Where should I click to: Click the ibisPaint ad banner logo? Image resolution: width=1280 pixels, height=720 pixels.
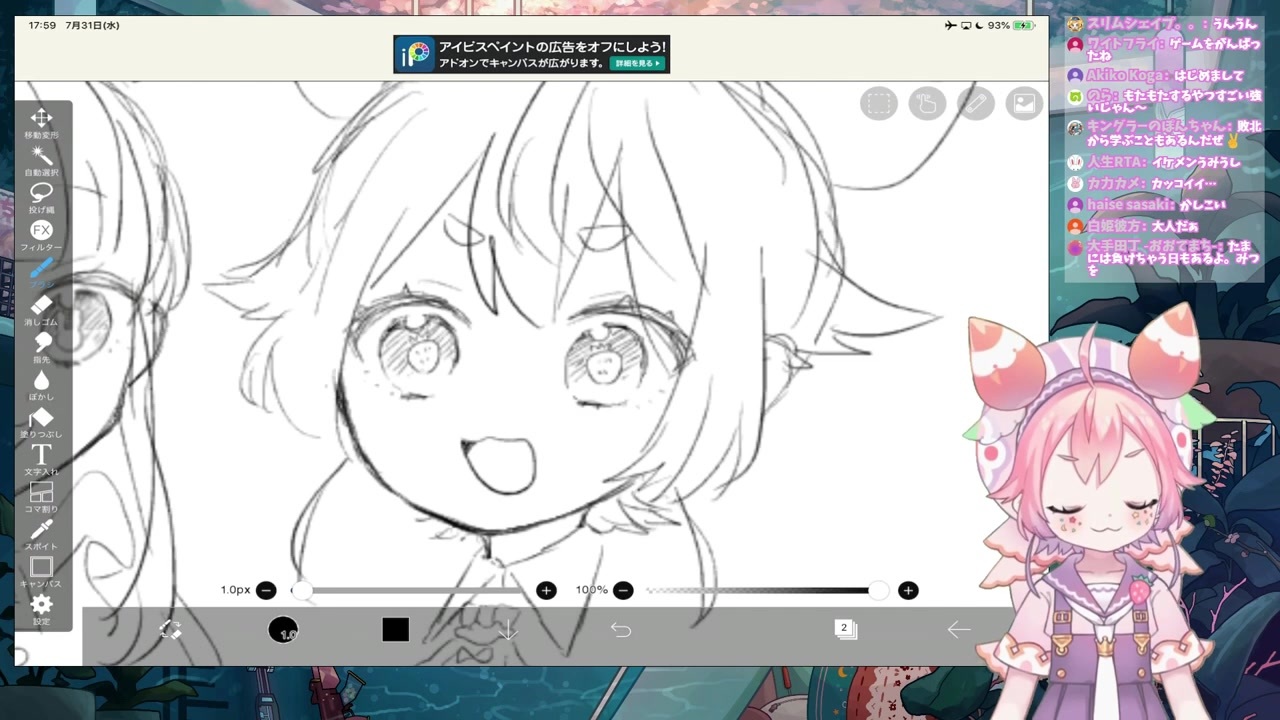415,54
